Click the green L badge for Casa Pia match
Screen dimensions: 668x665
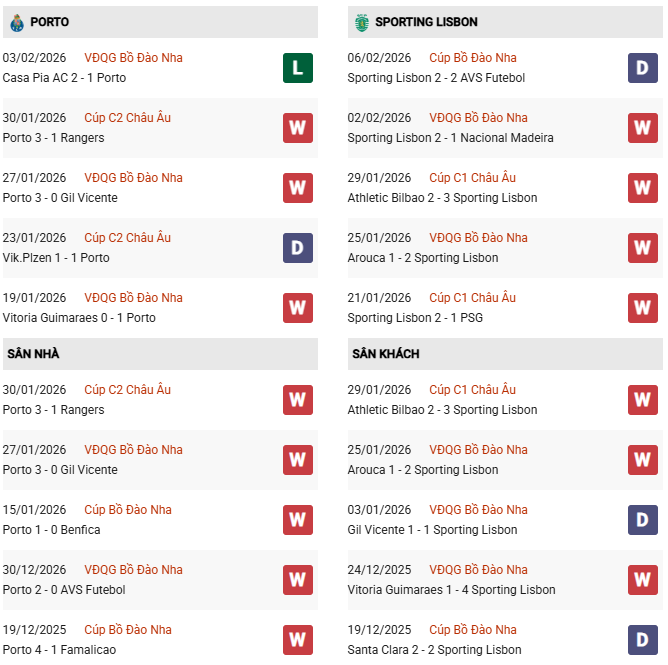click(x=297, y=68)
